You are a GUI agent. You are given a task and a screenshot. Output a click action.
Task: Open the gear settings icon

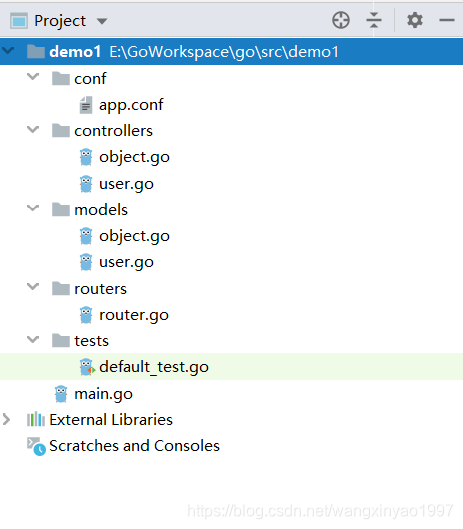(415, 20)
